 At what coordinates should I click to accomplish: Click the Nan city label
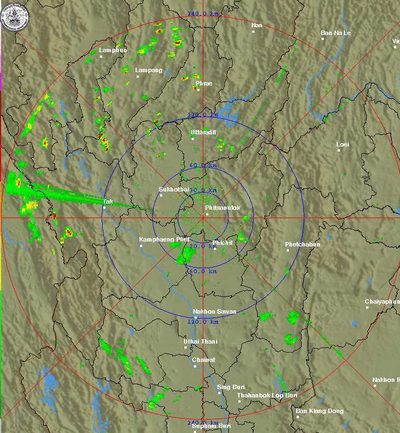(257, 25)
